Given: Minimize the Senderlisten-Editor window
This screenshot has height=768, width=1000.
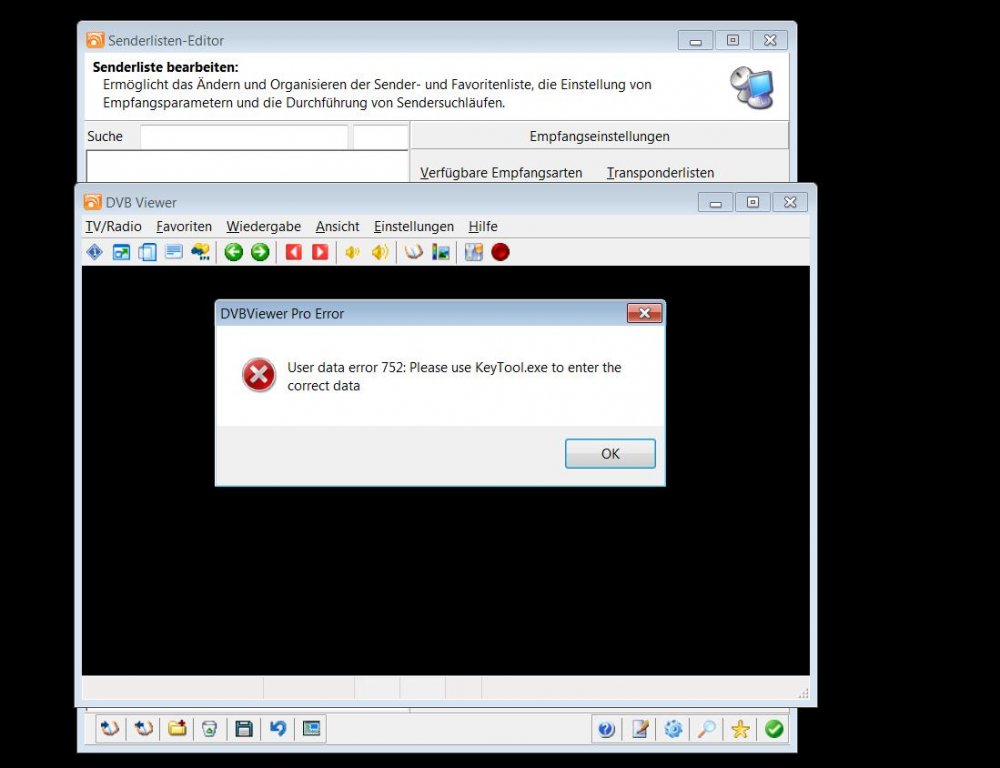Looking at the screenshot, I should 695,40.
